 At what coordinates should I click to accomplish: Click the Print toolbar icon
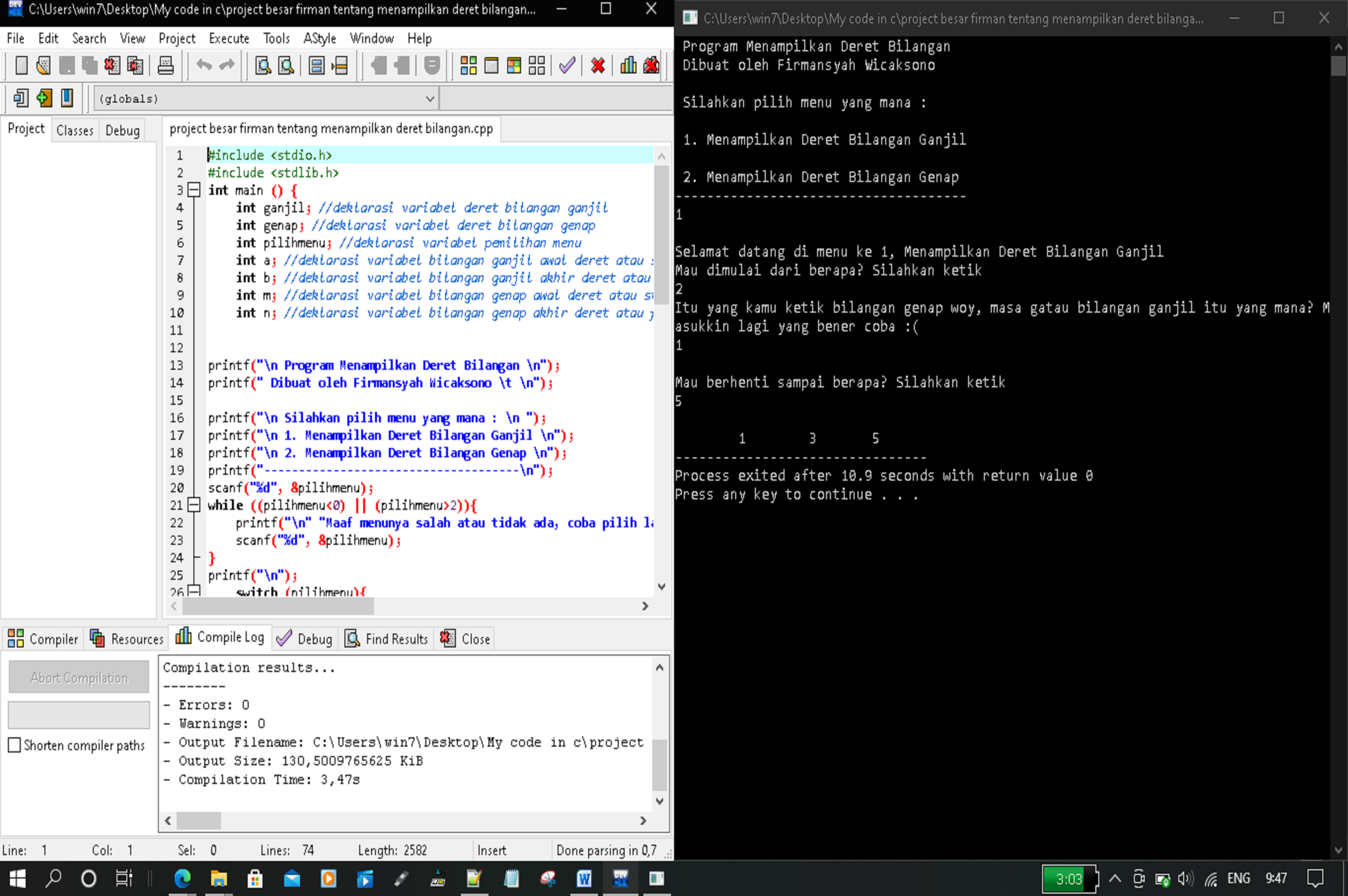[166, 65]
